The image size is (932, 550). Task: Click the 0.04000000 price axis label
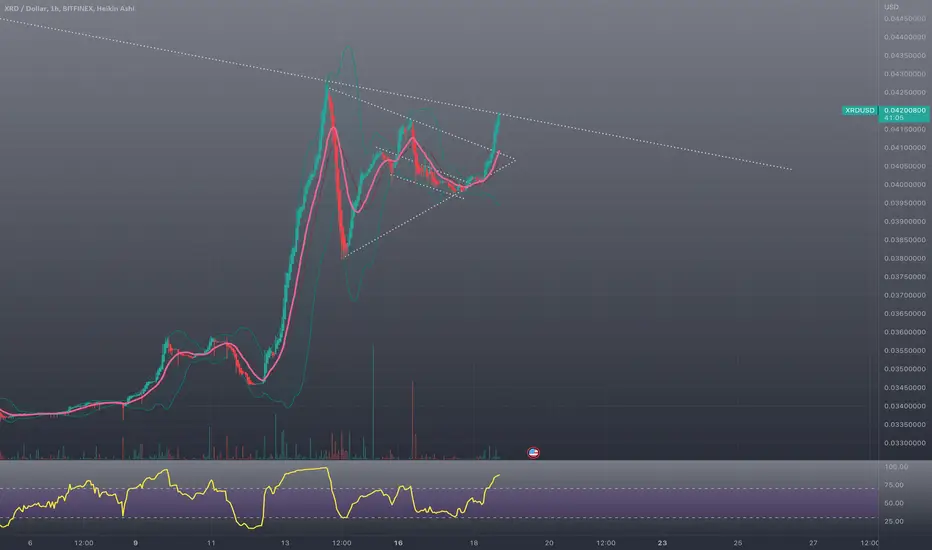coord(904,185)
